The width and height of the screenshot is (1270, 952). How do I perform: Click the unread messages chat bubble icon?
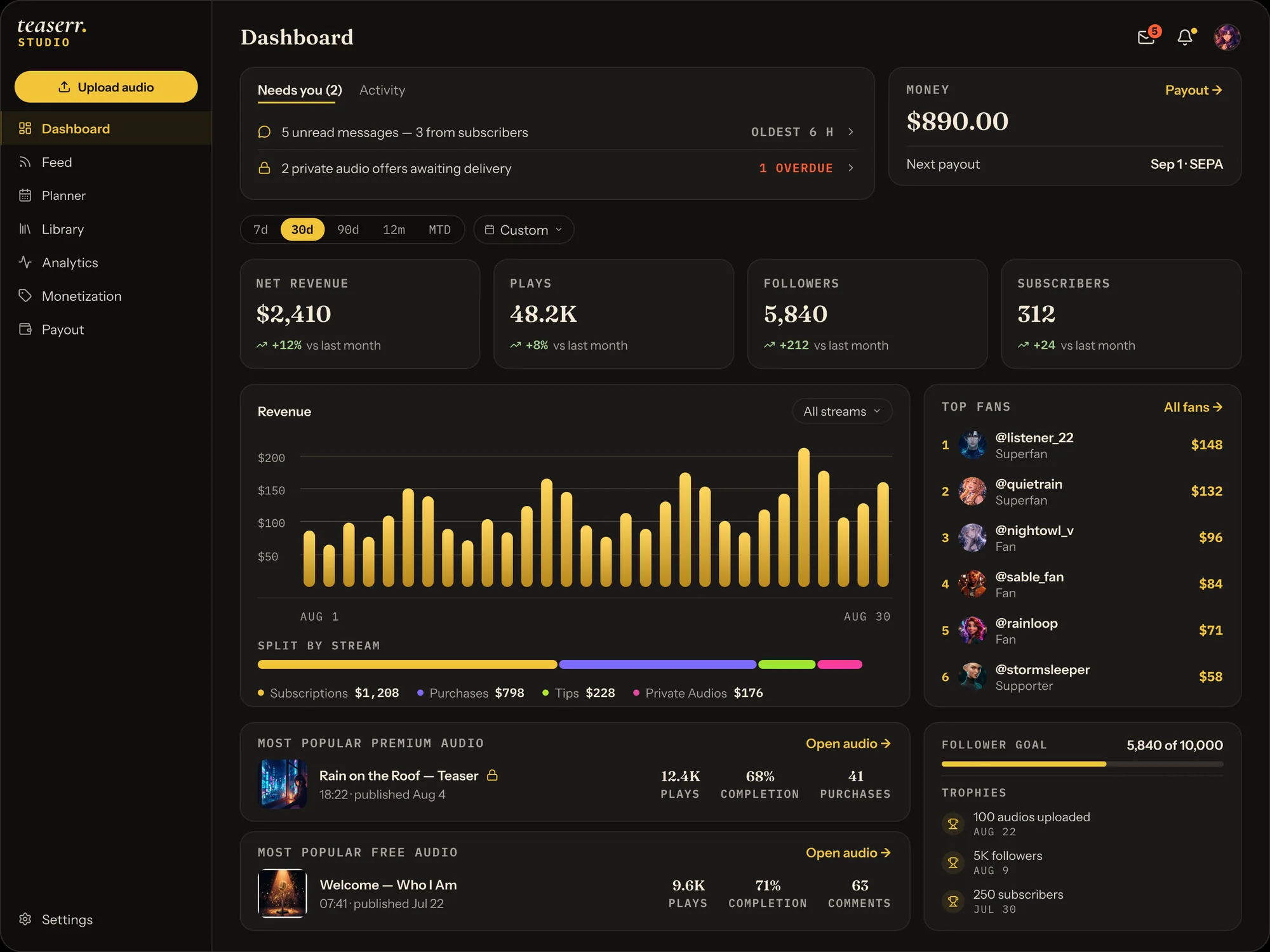tap(264, 132)
